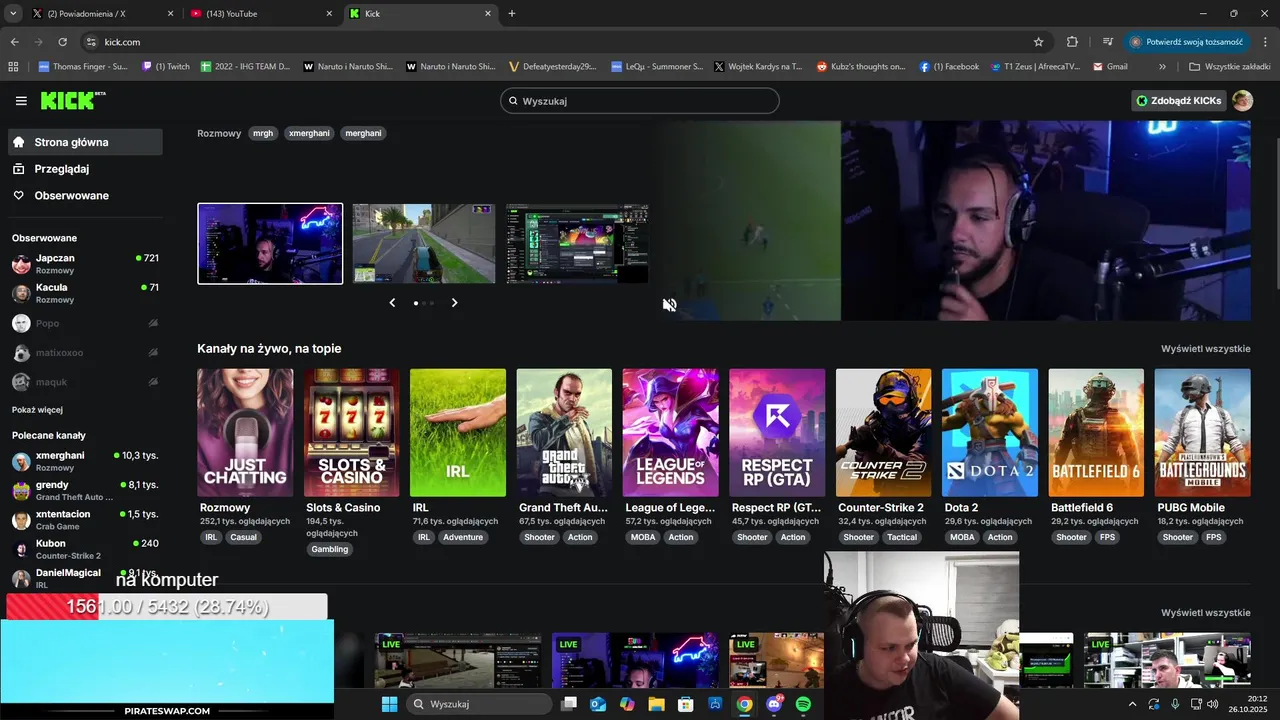The height and width of the screenshot is (720, 1280).
Task: Open the Just Chatting category card
Action: 245,433
